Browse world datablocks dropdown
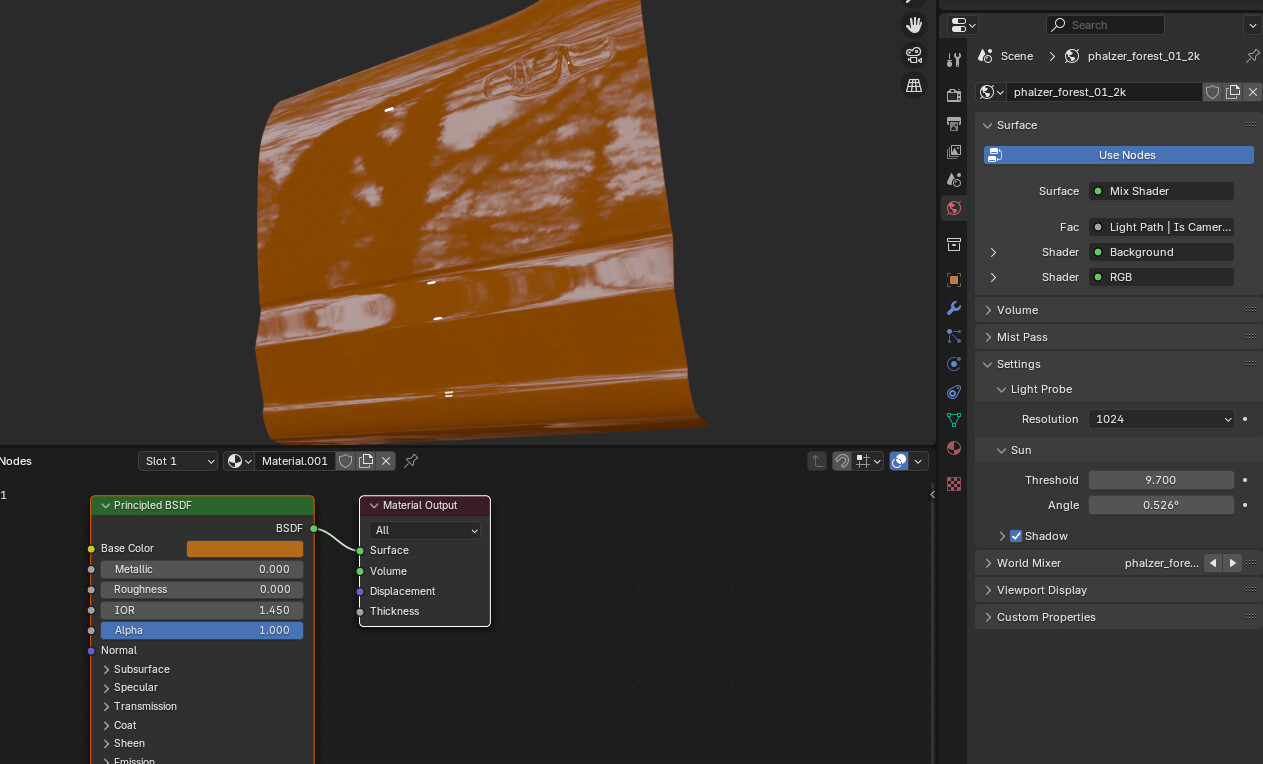1263x764 pixels. tap(991, 92)
